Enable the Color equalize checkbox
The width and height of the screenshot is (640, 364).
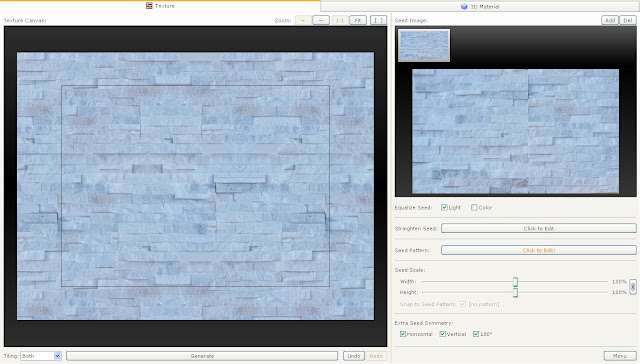click(474, 207)
